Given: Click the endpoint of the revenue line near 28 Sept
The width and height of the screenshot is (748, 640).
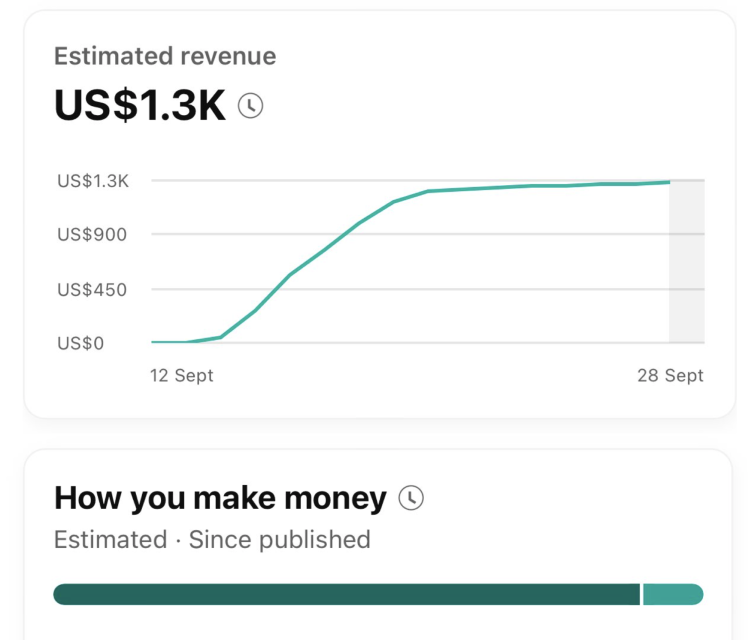Looking at the screenshot, I should 668,182.
